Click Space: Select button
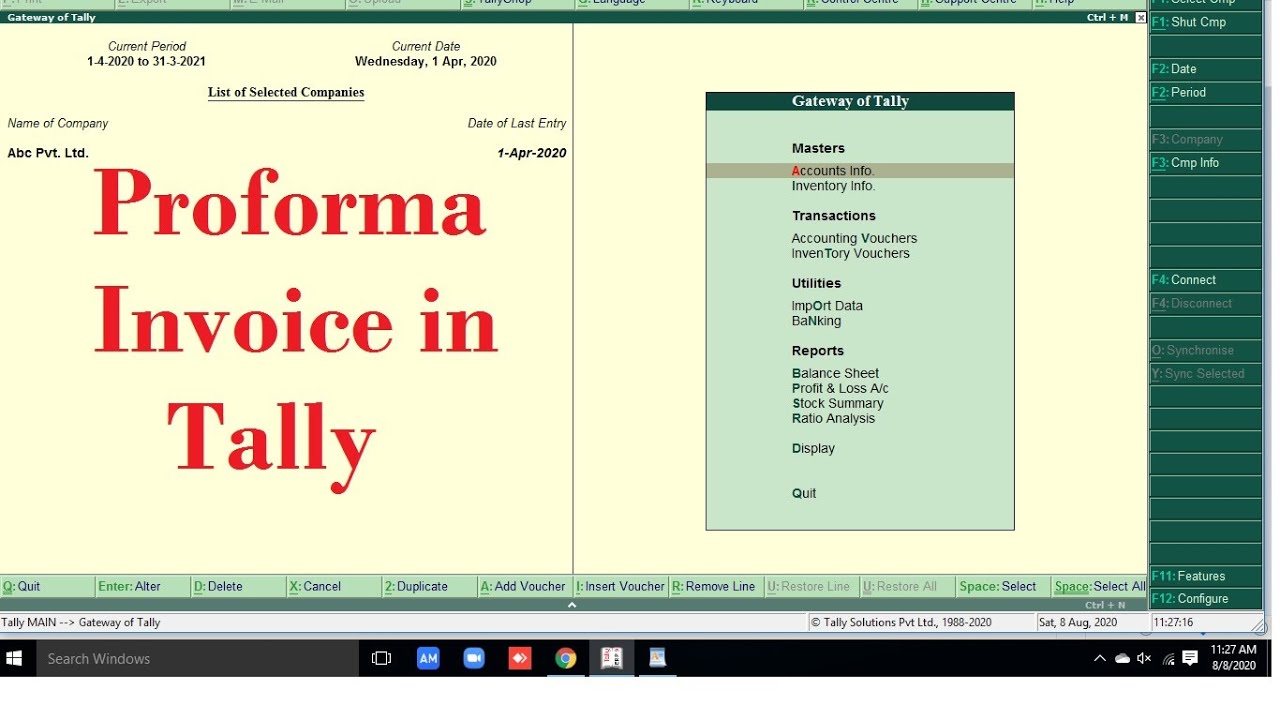The height and width of the screenshot is (720, 1280). tap(1003, 587)
